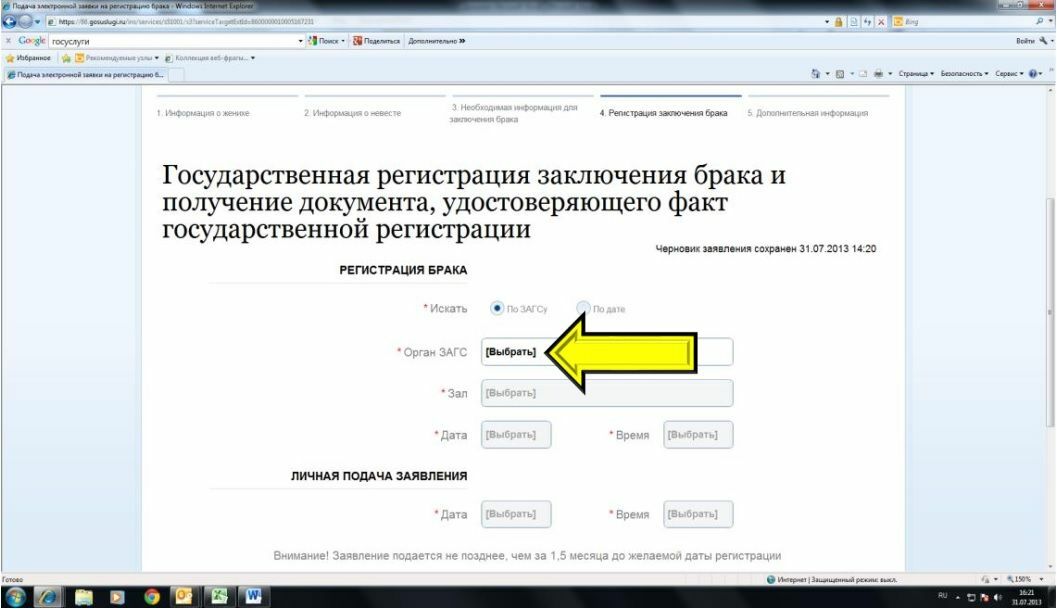Click the 'RU' language indicator in system tray

[x=942, y=596]
